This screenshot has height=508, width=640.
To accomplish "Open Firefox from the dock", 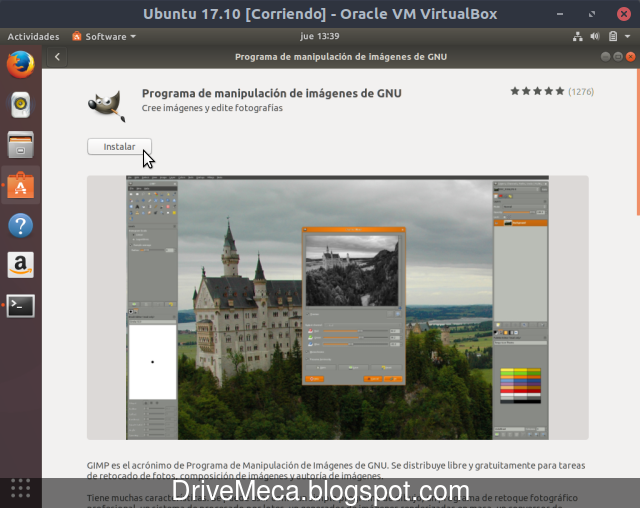I will click(20, 64).
